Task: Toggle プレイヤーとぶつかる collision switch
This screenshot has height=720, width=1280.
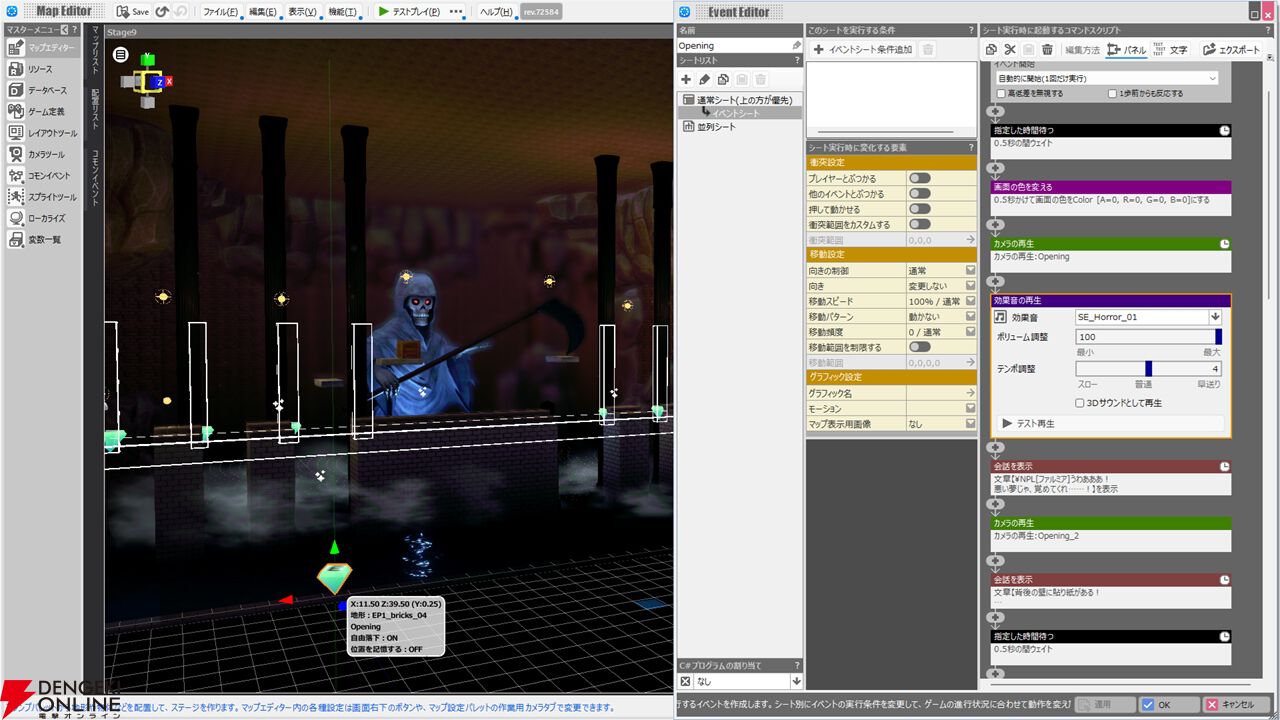Action: point(919,178)
